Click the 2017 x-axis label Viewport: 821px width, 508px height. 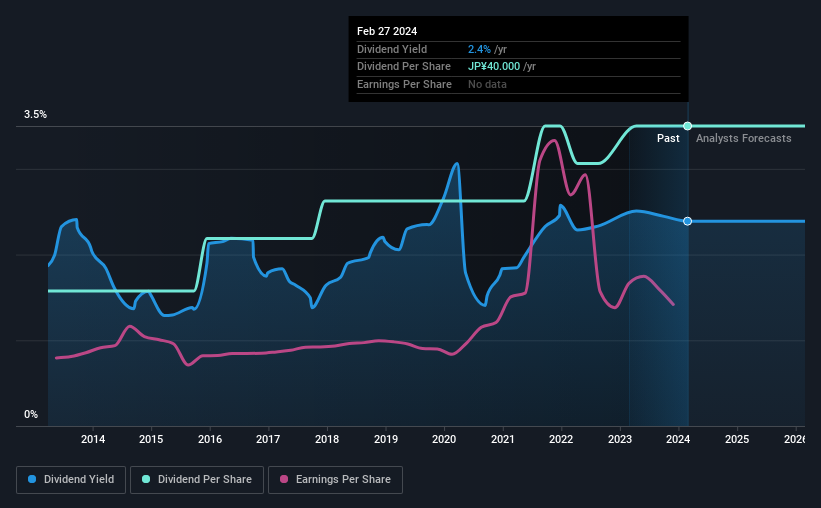(268, 439)
